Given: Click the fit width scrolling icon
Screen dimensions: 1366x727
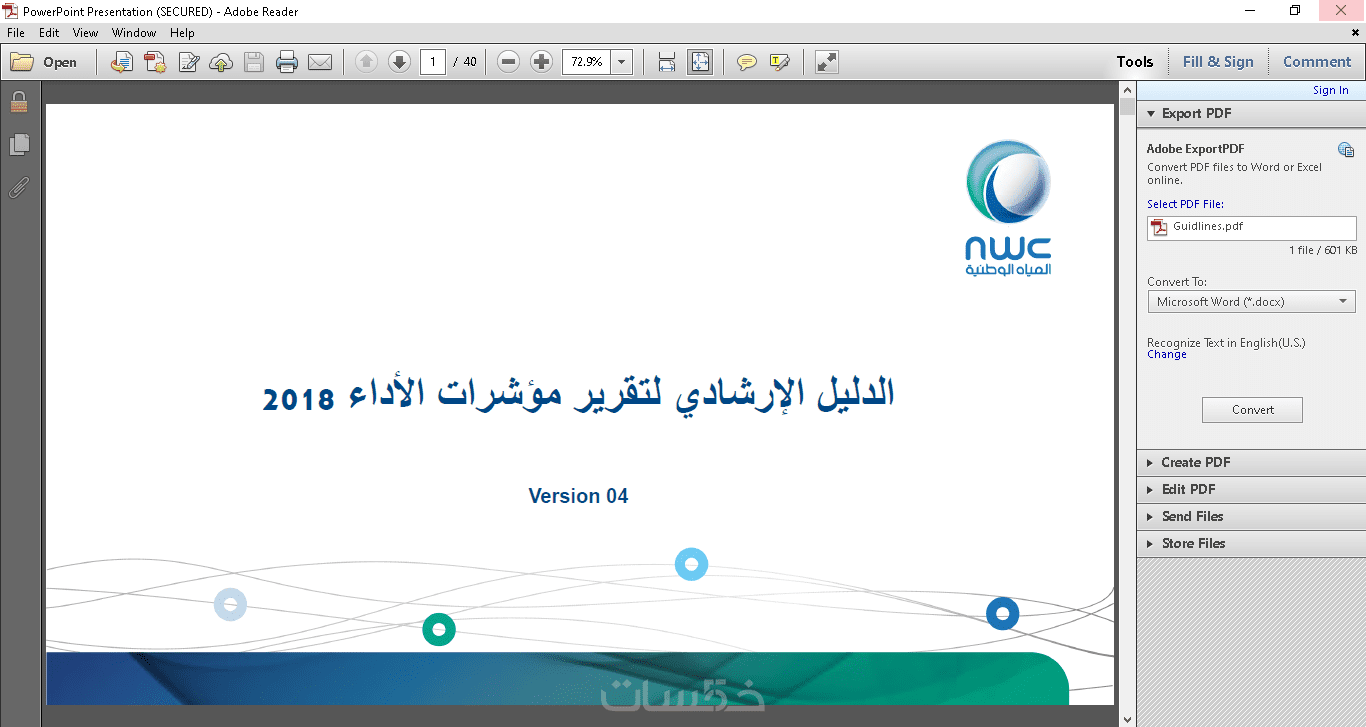Looking at the screenshot, I should coord(667,62).
